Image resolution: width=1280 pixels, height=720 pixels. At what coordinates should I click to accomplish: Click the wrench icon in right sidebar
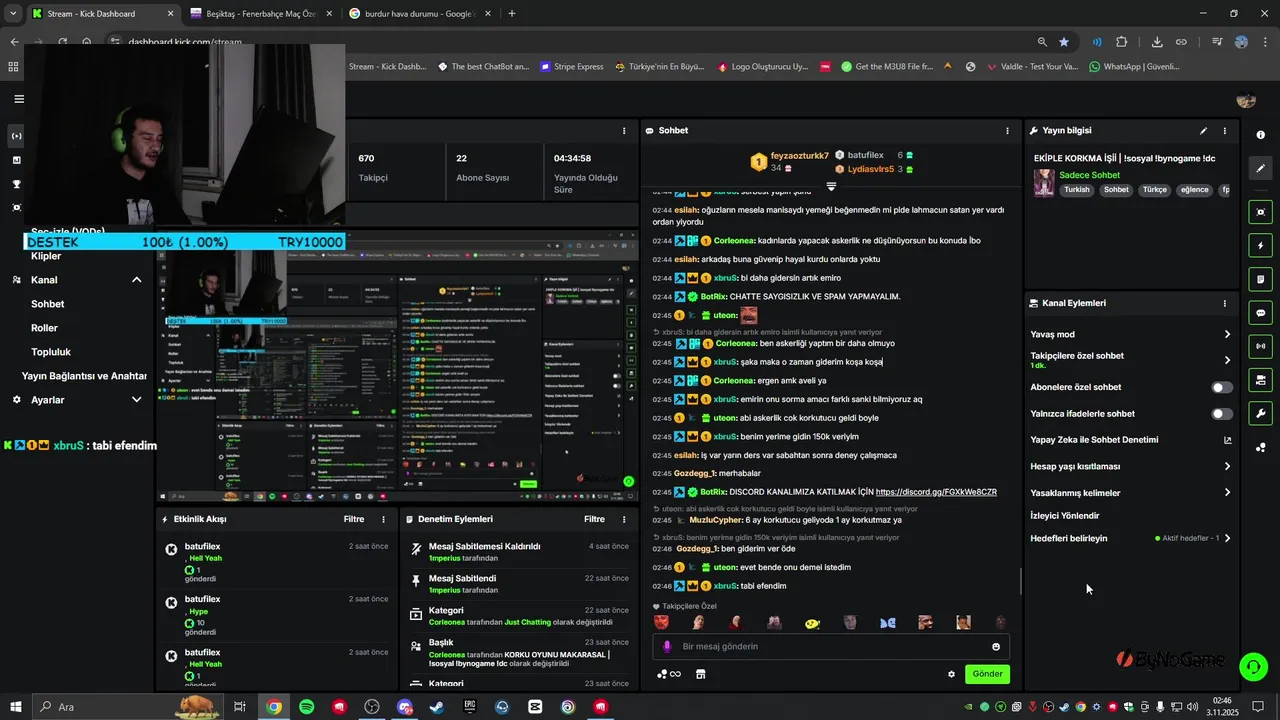tap(1261, 413)
